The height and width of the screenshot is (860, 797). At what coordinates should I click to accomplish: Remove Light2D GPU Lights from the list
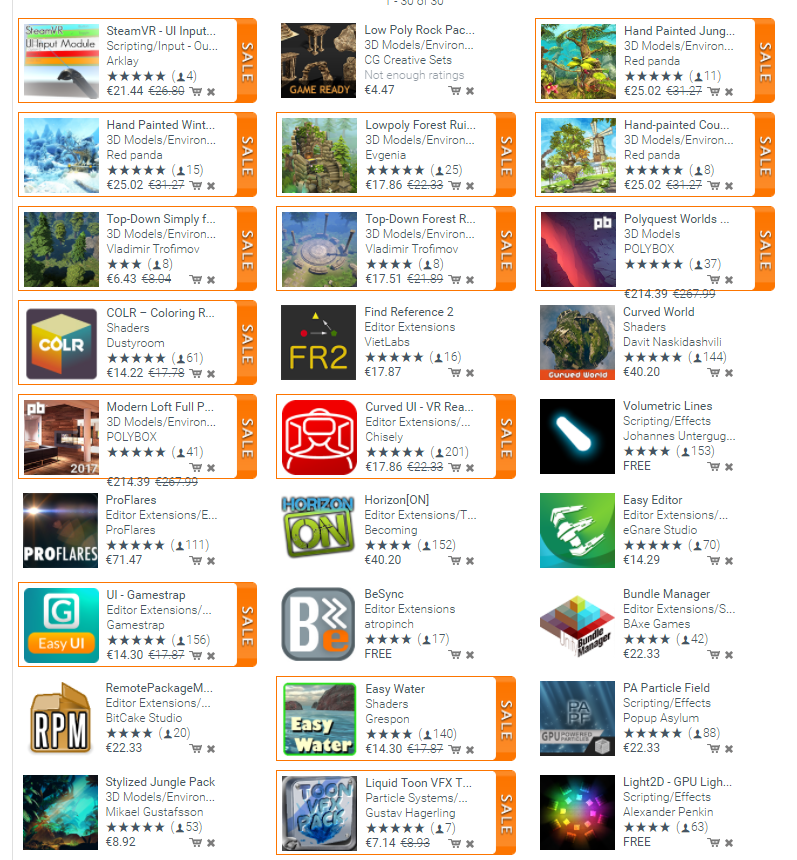coord(729,842)
